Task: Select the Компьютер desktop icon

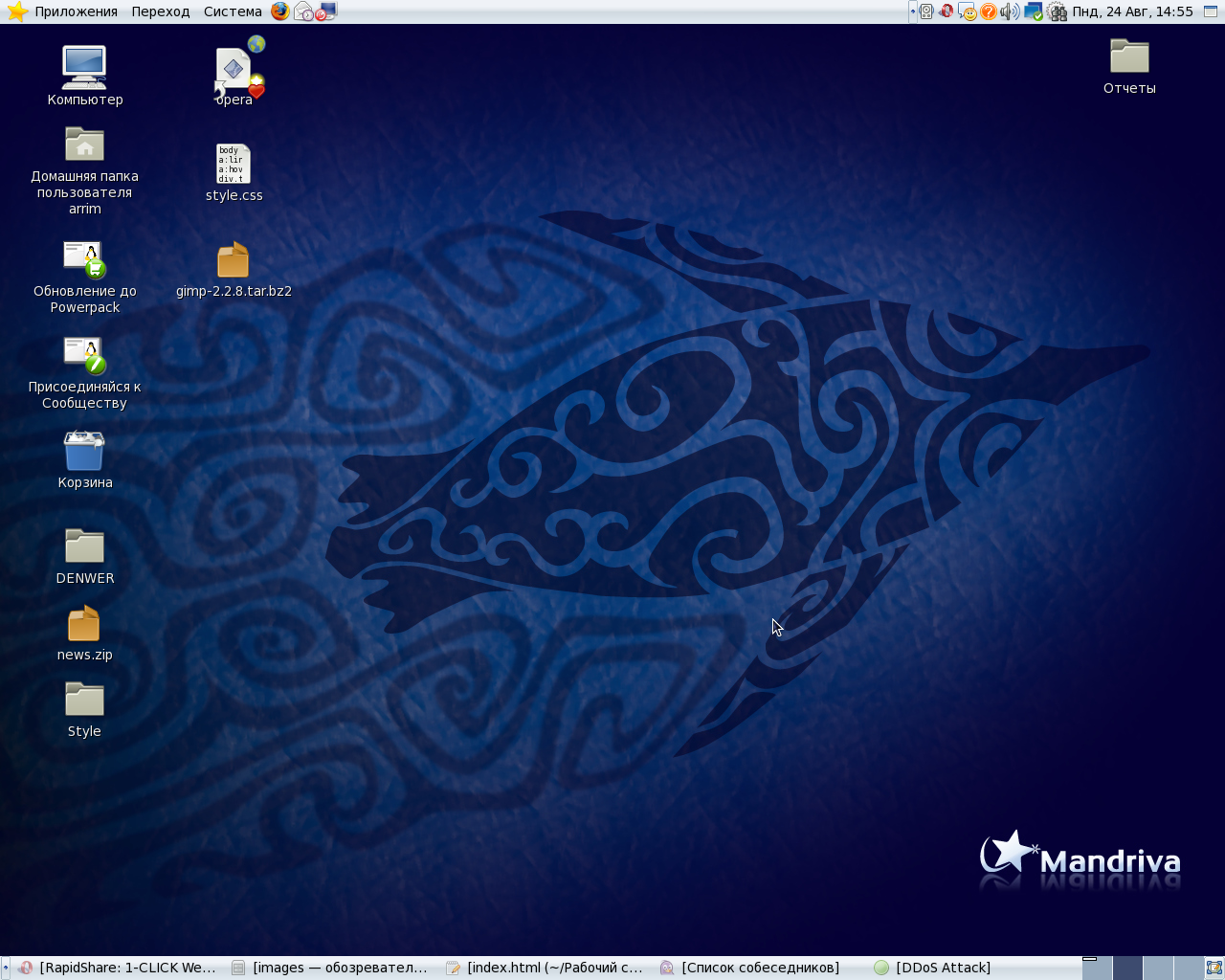Action: click(x=84, y=68)
